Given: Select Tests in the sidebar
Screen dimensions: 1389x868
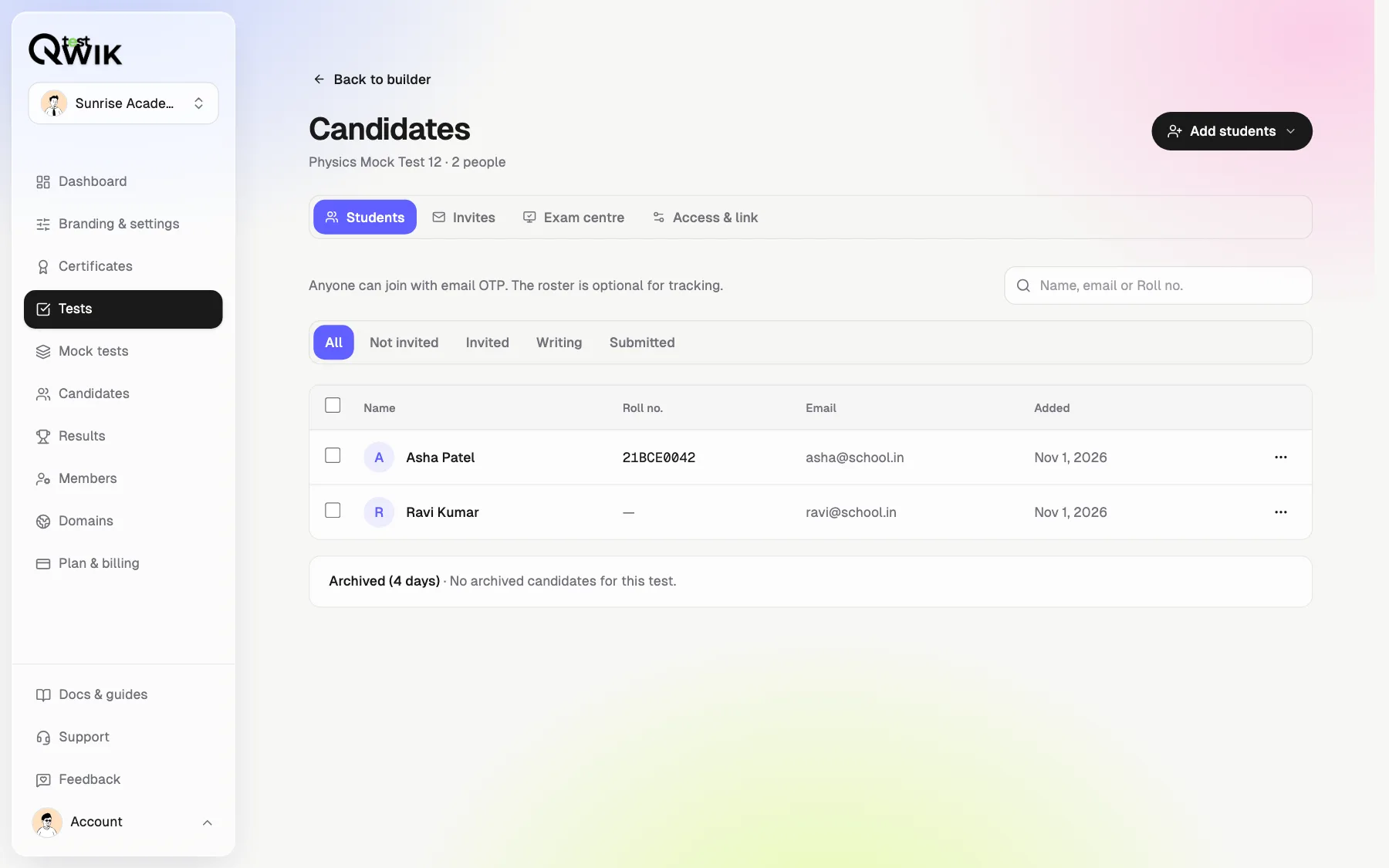Looking at the screenshot, I should (x=123, y=309).
